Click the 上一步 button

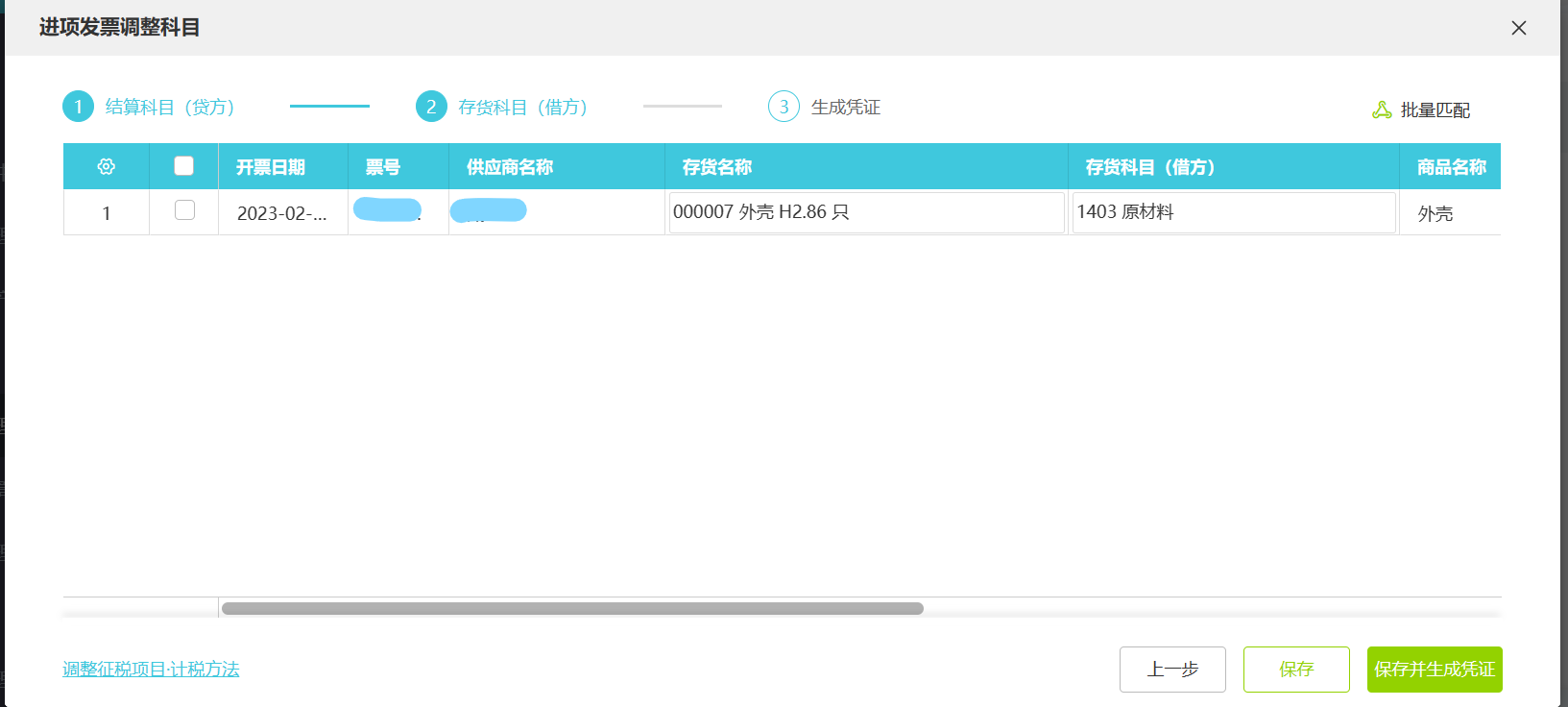(1172, 670)
